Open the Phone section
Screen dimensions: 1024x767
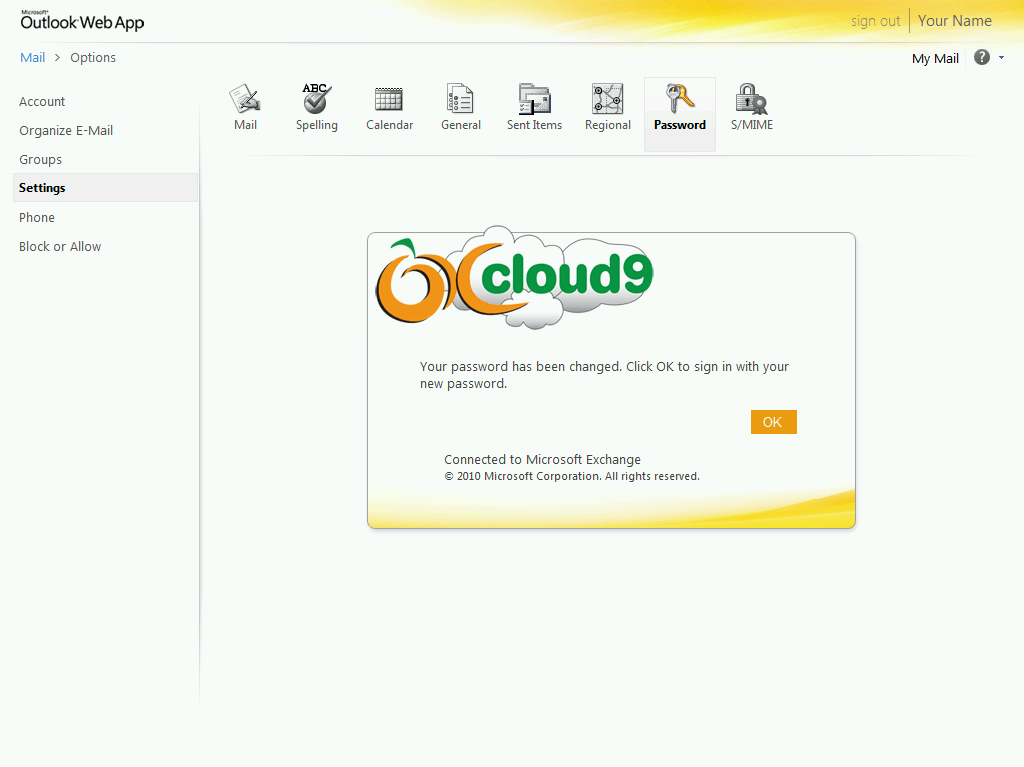point(37,218)
